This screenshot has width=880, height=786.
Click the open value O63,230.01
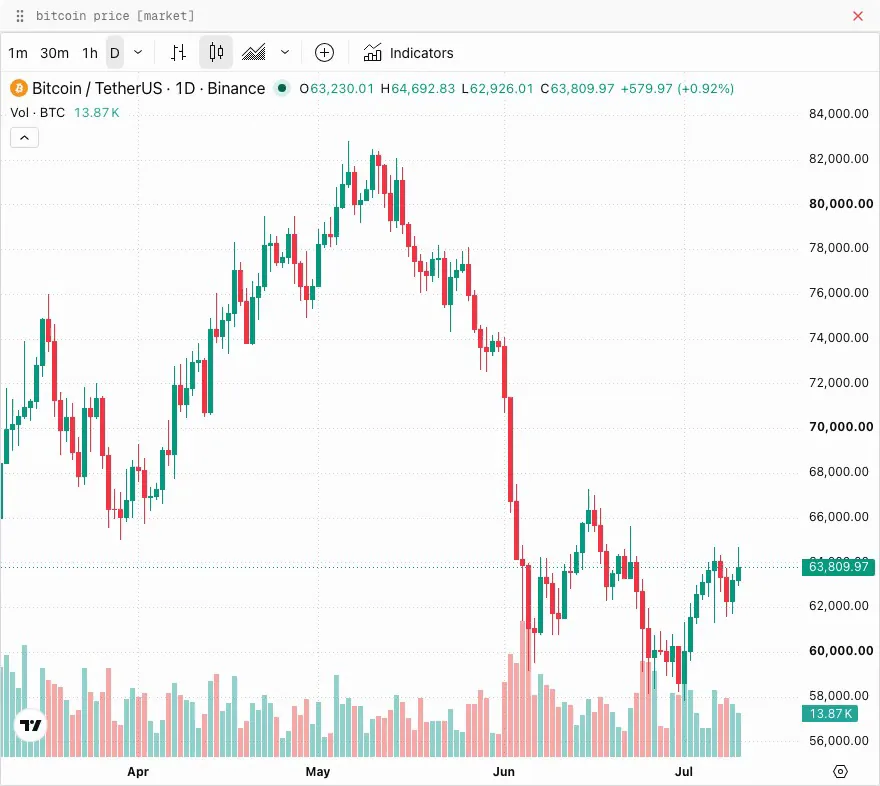pos(336,89)
